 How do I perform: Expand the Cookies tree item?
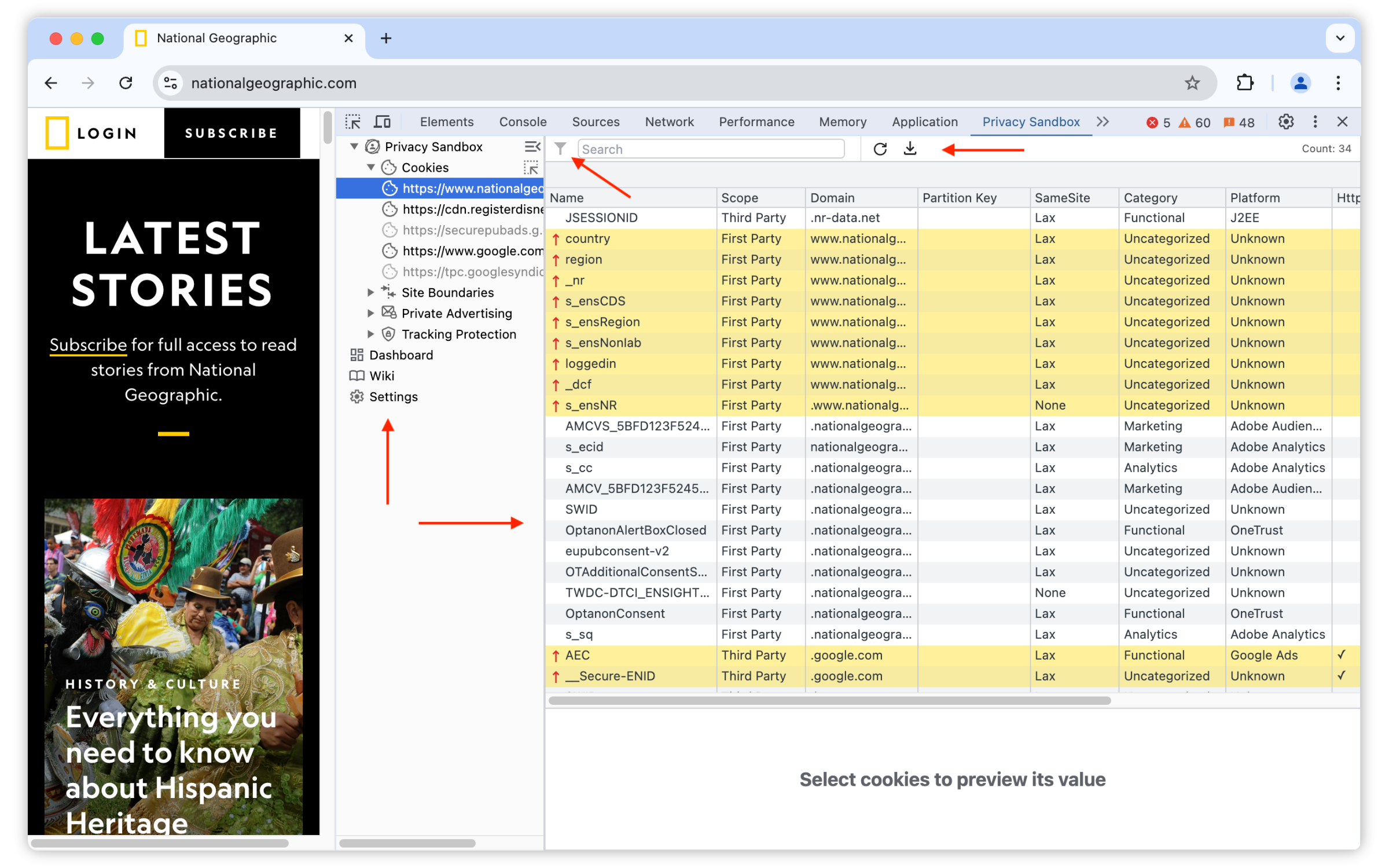click(x=370, y=167)
